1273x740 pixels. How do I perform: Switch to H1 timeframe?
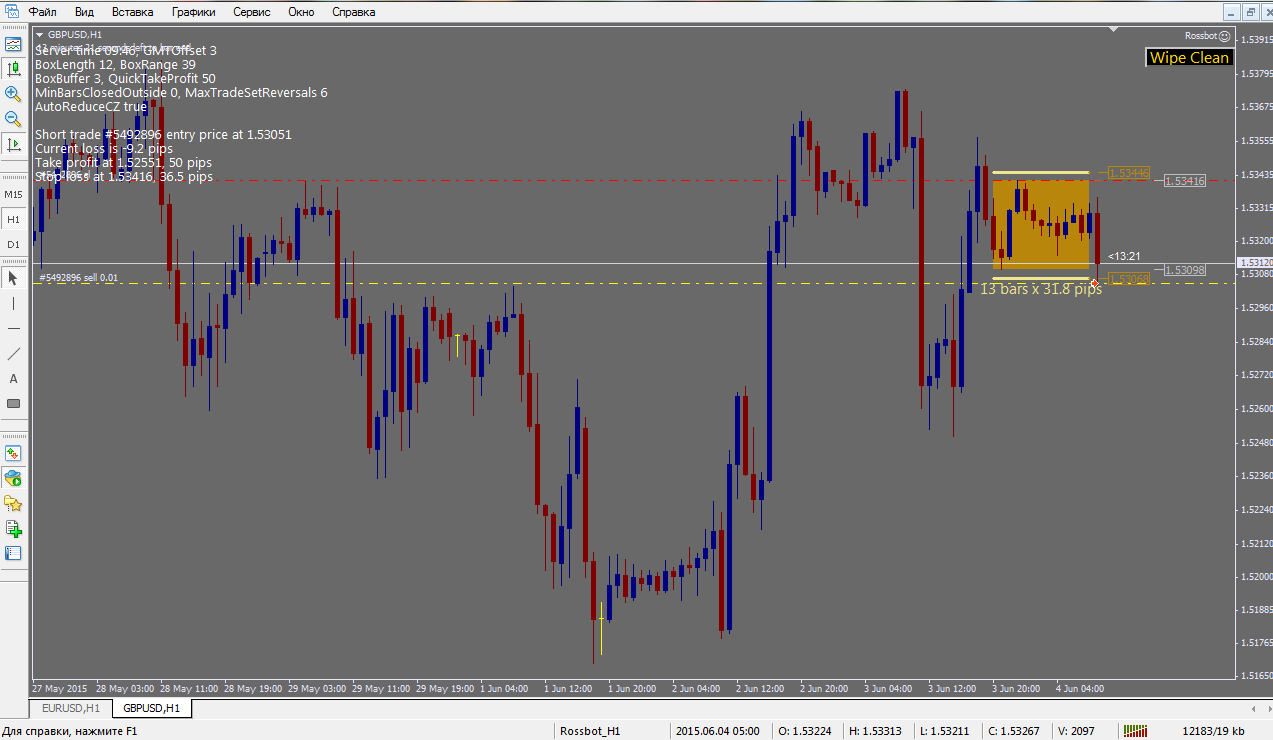coord(13,219)
